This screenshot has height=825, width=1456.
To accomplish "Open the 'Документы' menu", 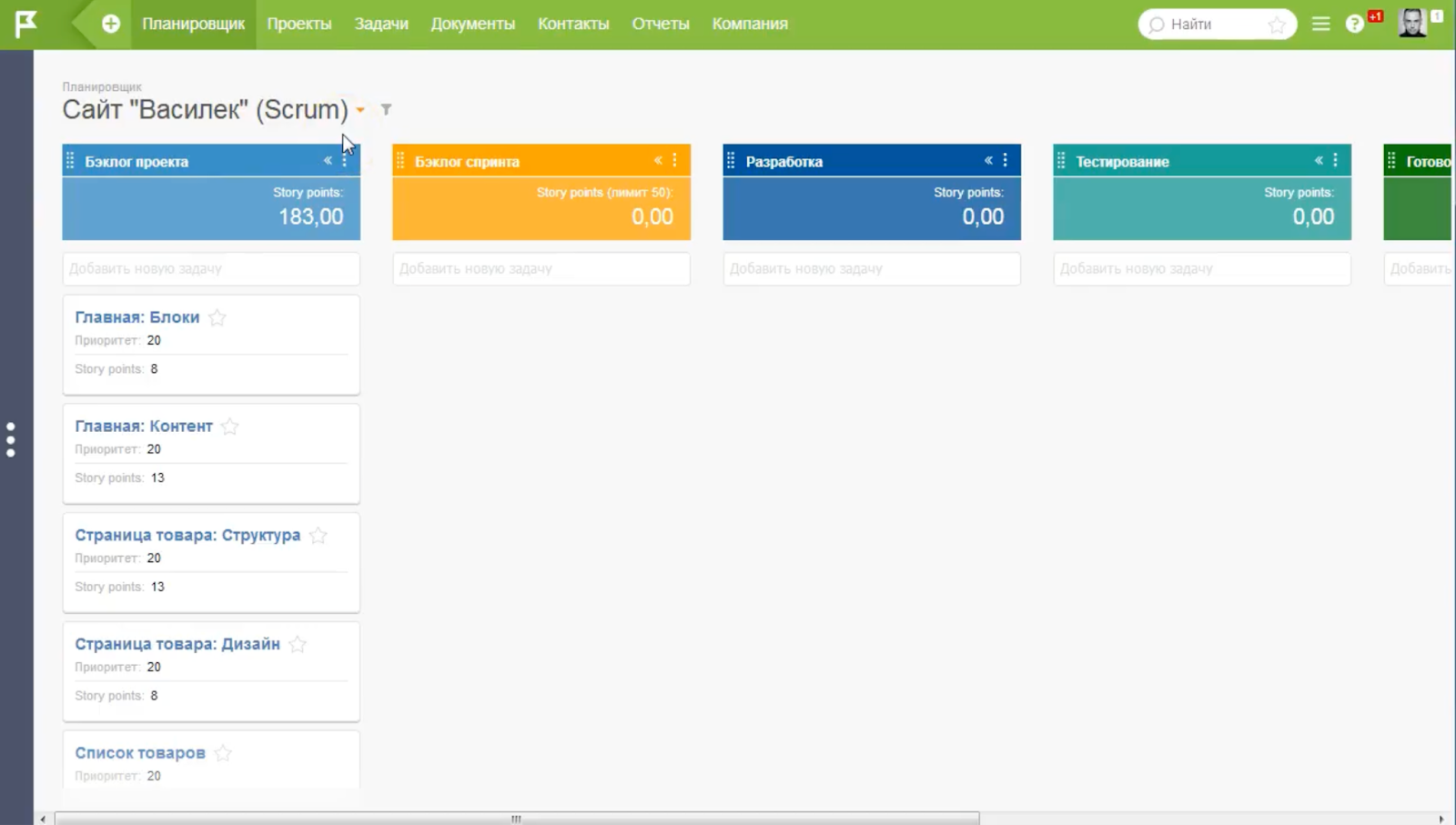I will point(473,24).
